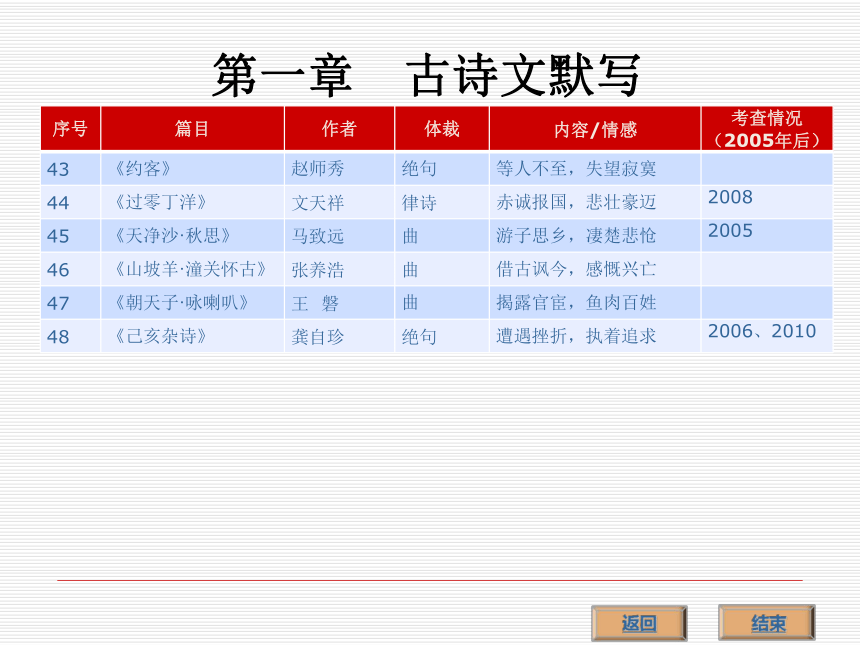Click the poem title 《过零丁洋》

(x=160, y=202)
